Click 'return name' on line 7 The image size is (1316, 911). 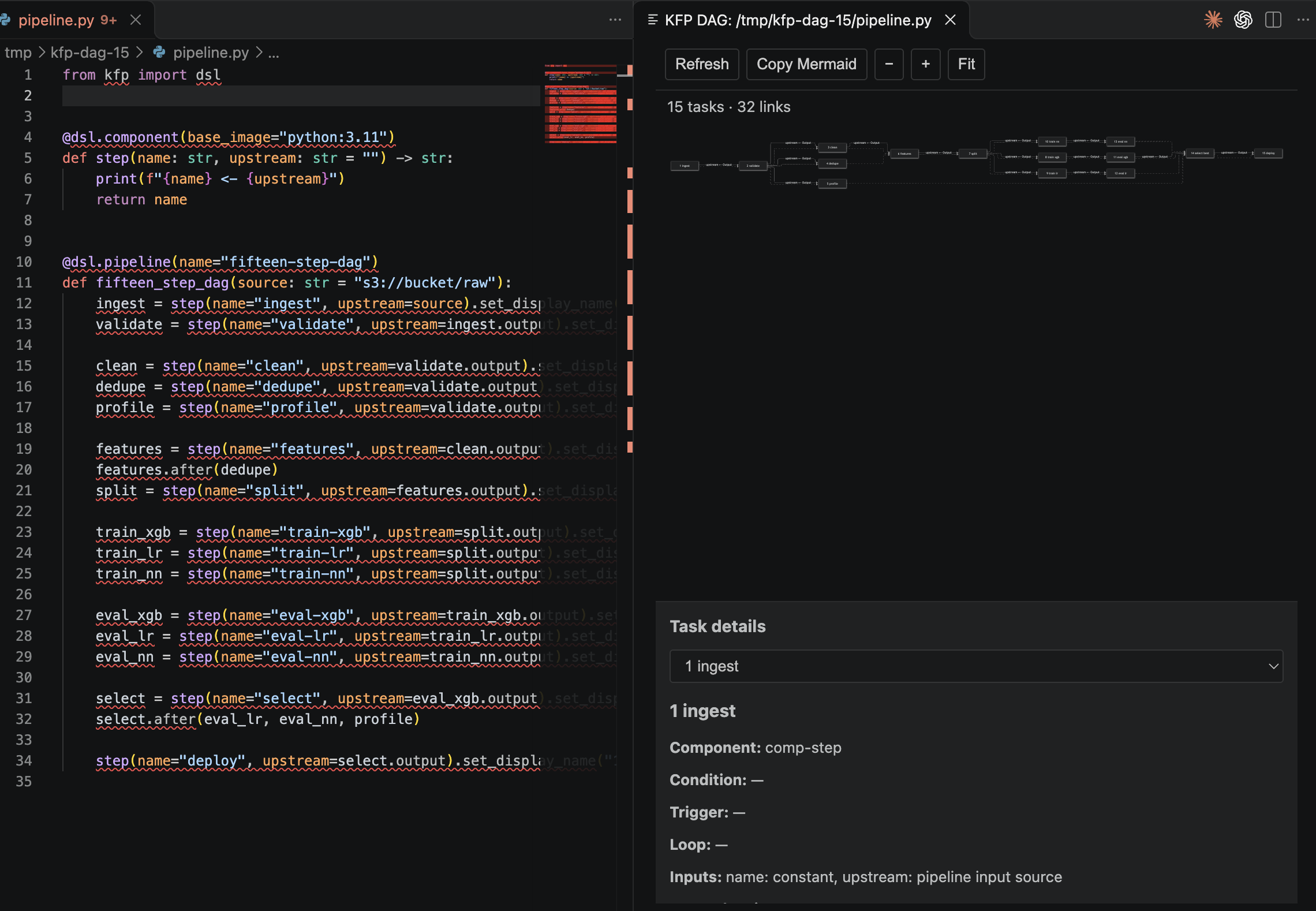pos(141,200)
